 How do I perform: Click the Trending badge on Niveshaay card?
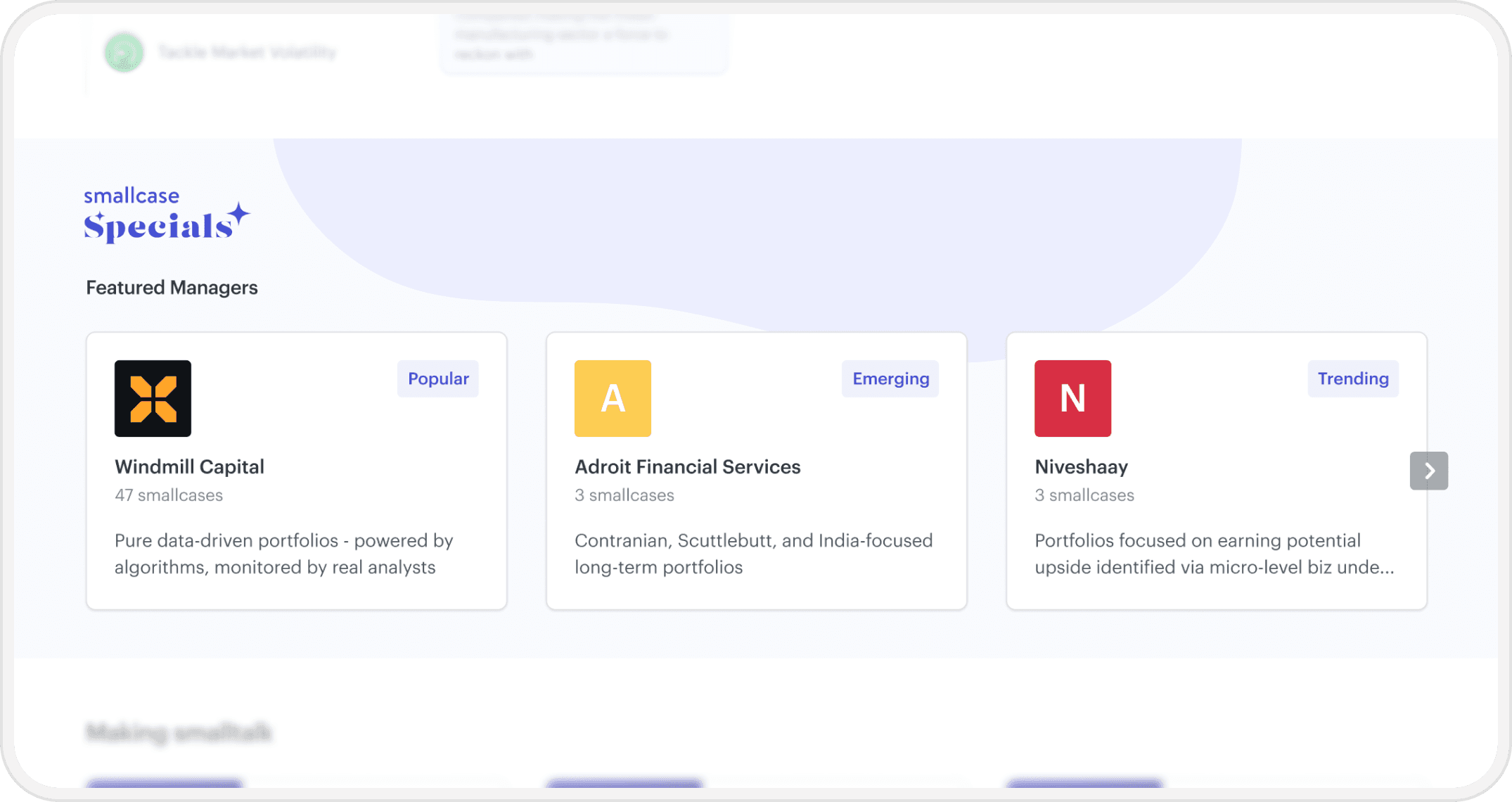(x=1353, y=378)
